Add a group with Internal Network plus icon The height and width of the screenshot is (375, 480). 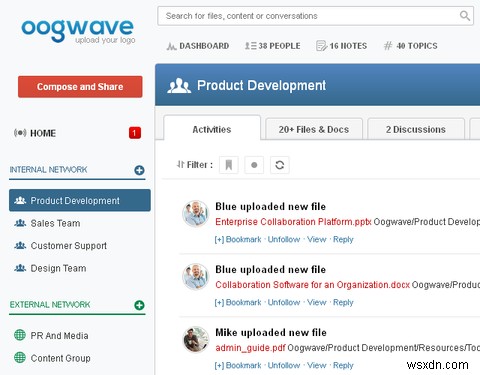tap(139, 170)
